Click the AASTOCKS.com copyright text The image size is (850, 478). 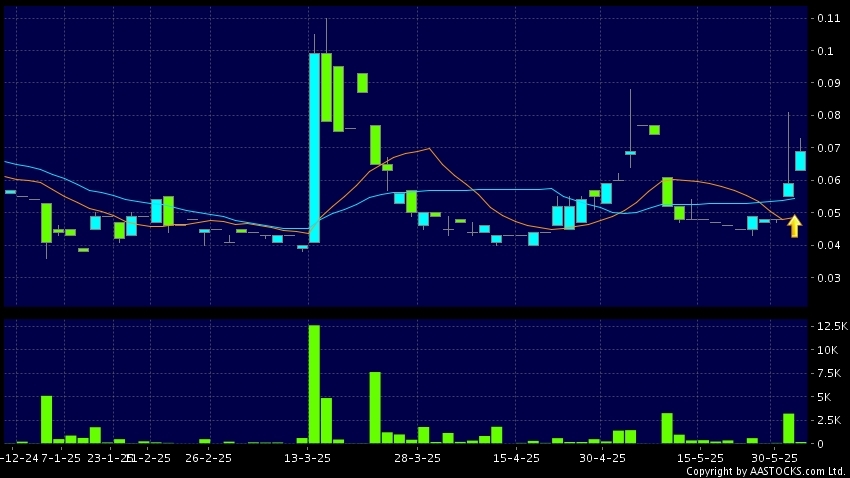tap(765, 471)
